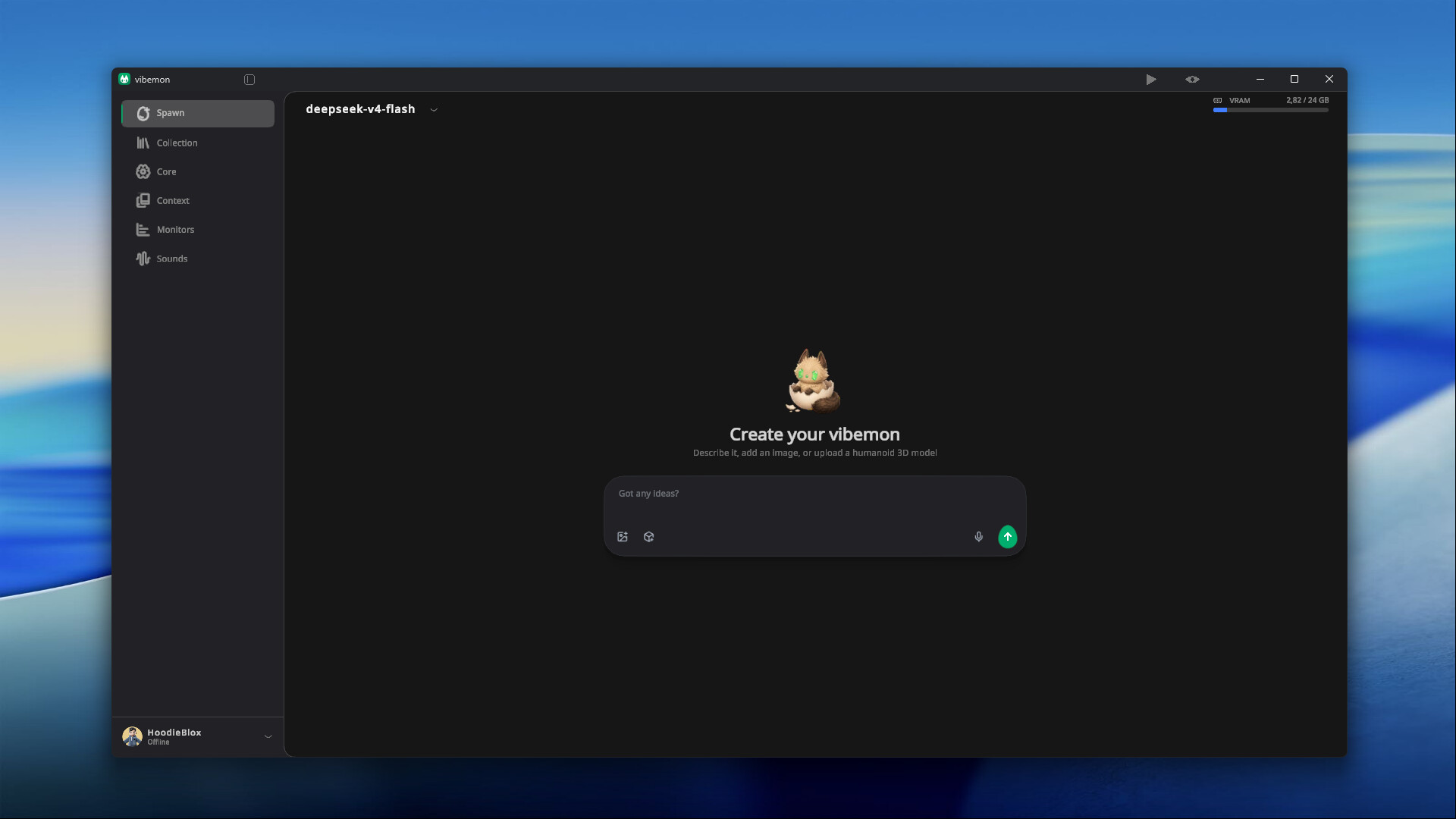Click the HoodleBlox username
Image resolution: width=1456 pixels, height=819 pixels.
(x=174, y=733)
